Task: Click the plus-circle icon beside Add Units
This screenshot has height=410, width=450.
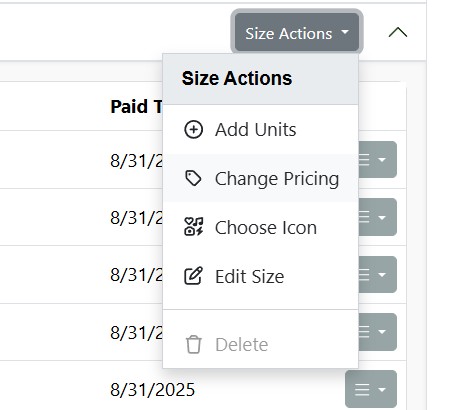Action: coord(193,129)
